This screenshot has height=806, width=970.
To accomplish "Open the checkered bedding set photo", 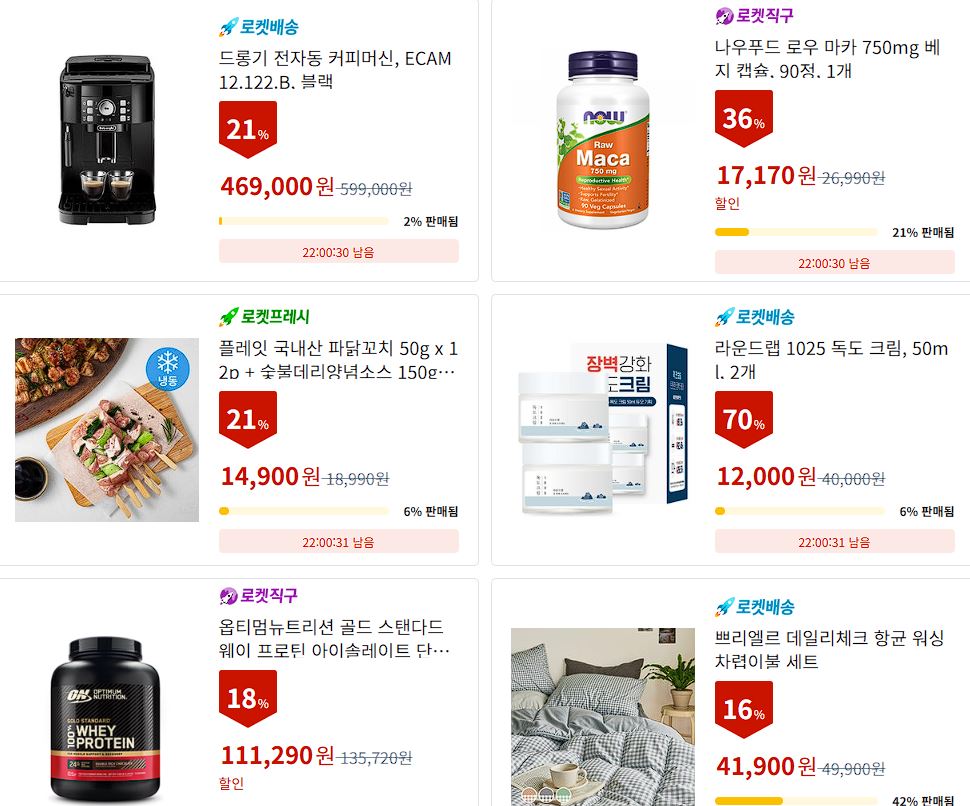I will pyautogui.click(x=603, y=717).
